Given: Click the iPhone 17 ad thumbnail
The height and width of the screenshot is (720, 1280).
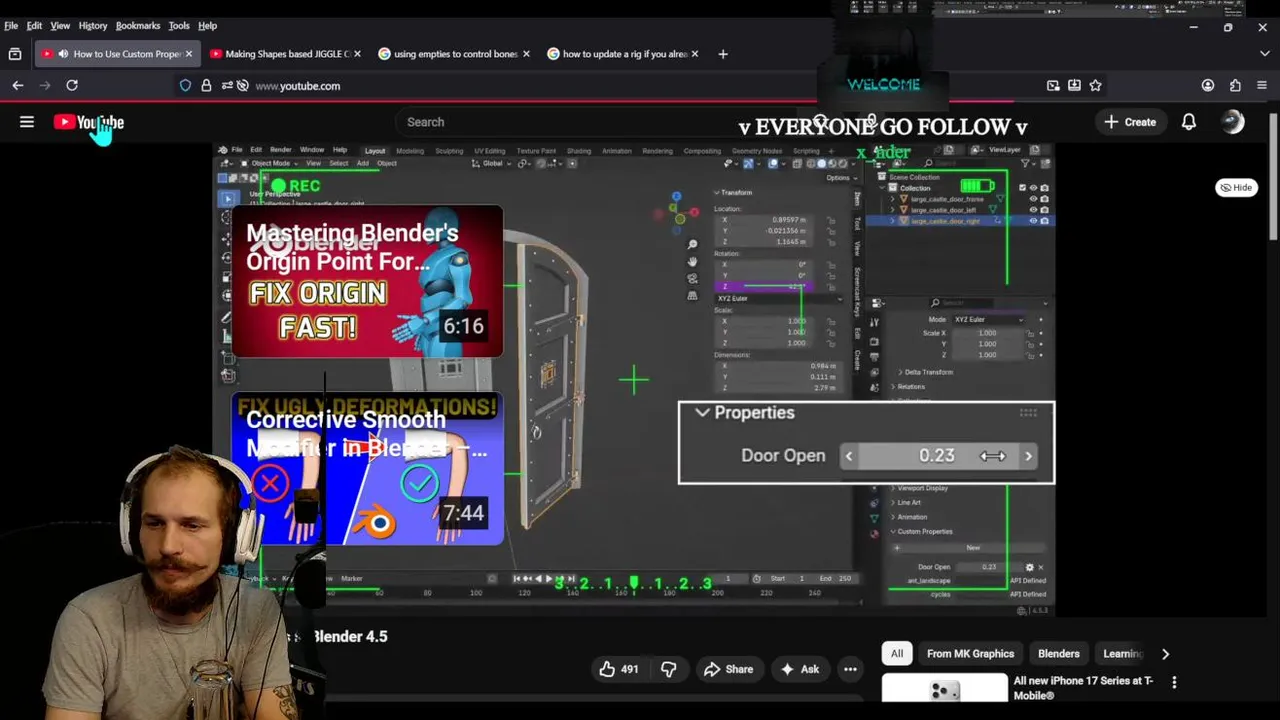Looking at the screenshot, I should 945,688.
